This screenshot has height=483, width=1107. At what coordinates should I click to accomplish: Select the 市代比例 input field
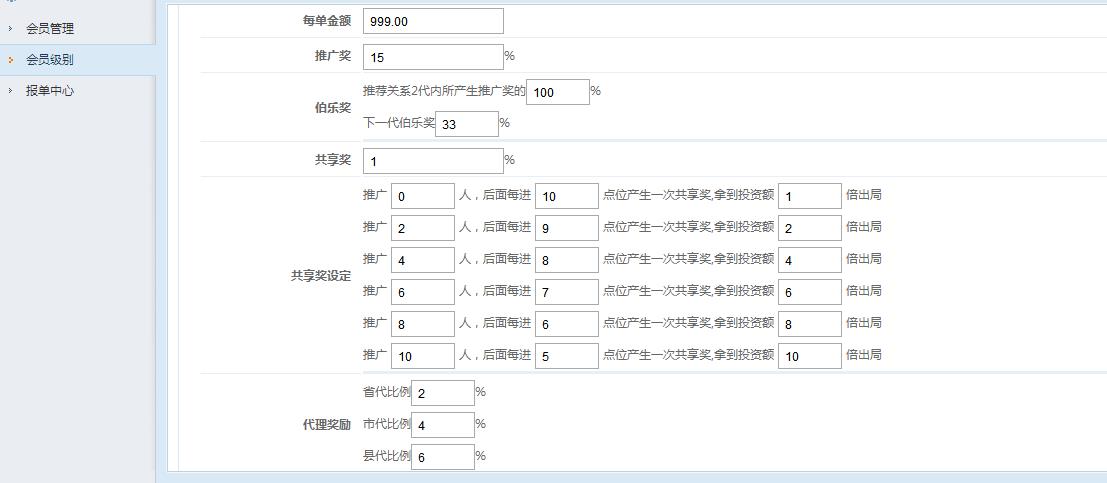coord(442,425)
